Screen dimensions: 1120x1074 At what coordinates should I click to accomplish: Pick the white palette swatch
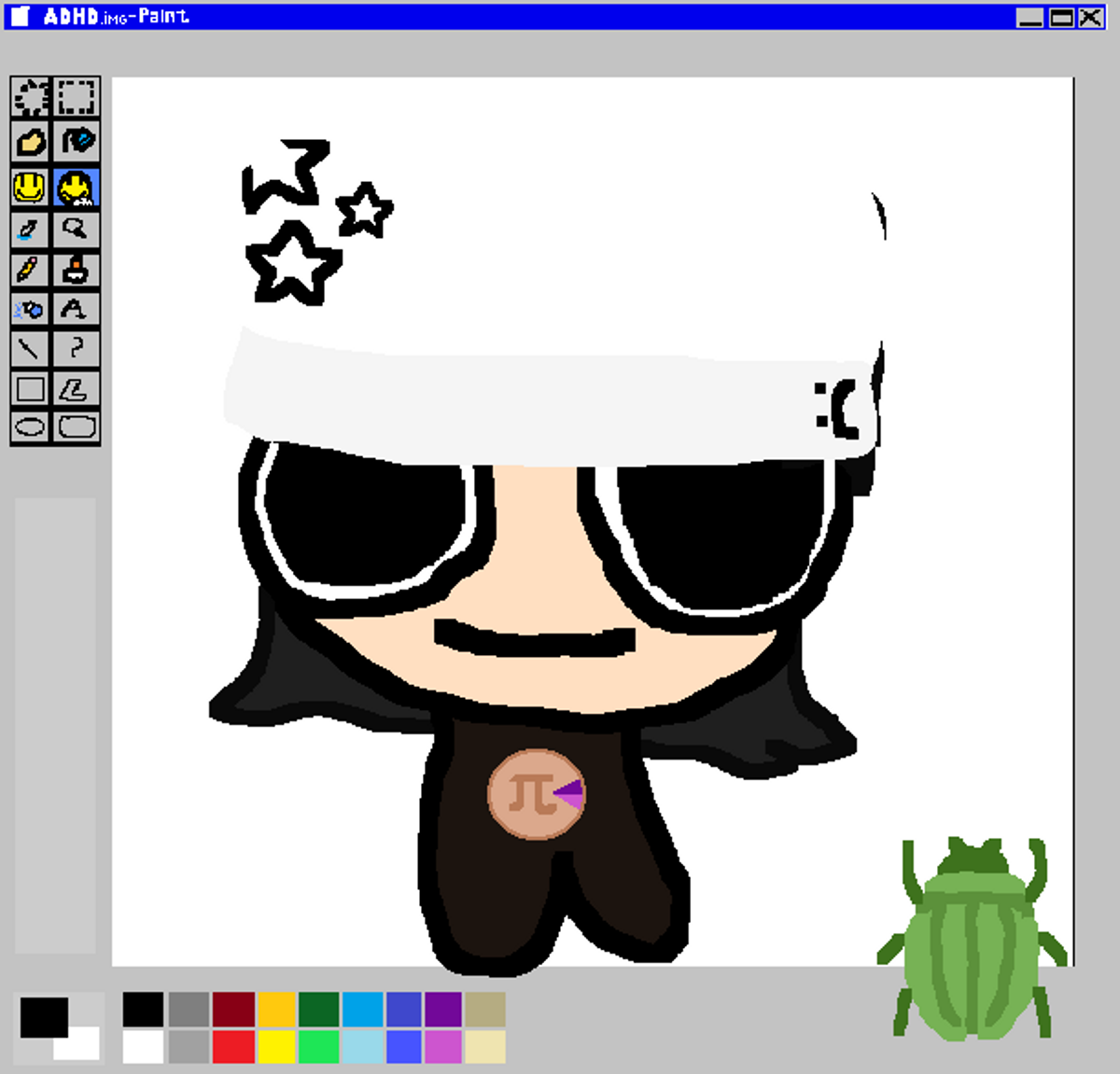143,1047
